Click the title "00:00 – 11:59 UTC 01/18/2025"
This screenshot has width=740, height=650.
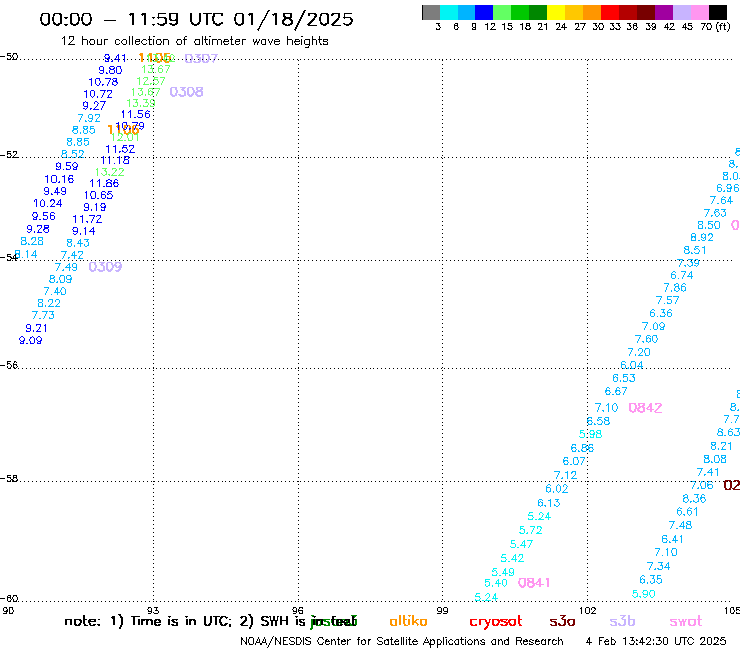point(196,19)
